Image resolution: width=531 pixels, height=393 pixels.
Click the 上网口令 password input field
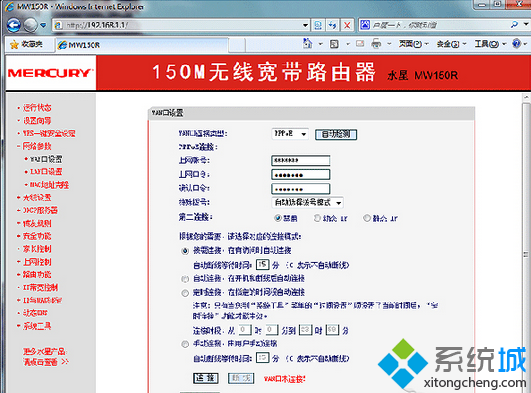coord(301,175)
